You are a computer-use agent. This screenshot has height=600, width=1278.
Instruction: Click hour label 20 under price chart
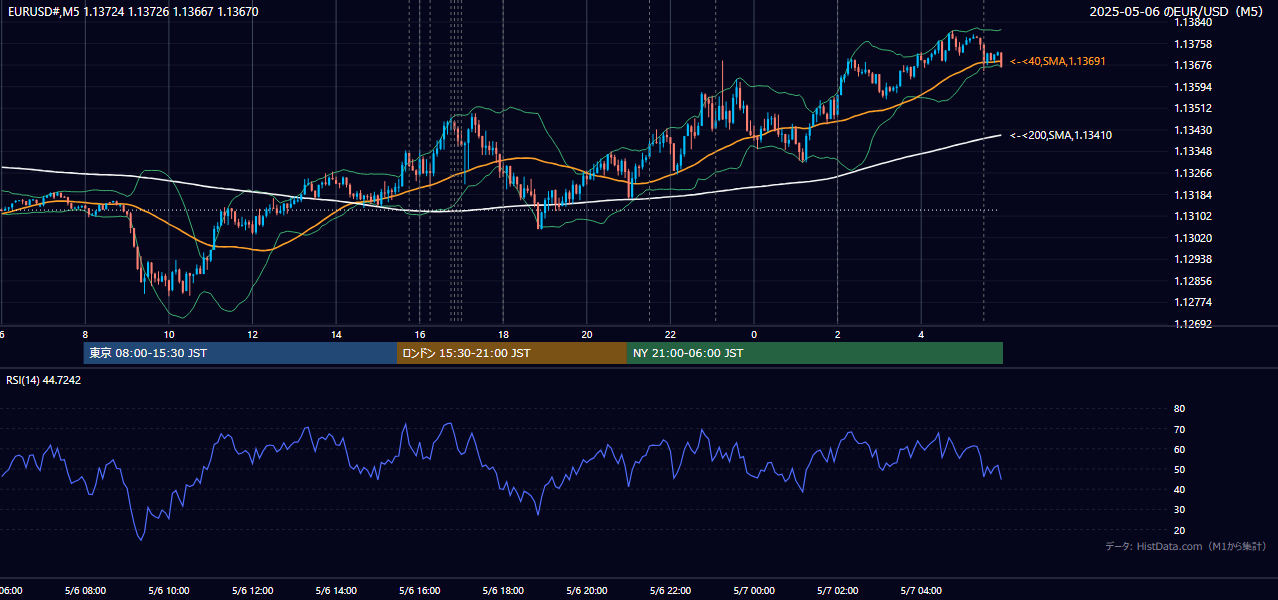(587, 334)
